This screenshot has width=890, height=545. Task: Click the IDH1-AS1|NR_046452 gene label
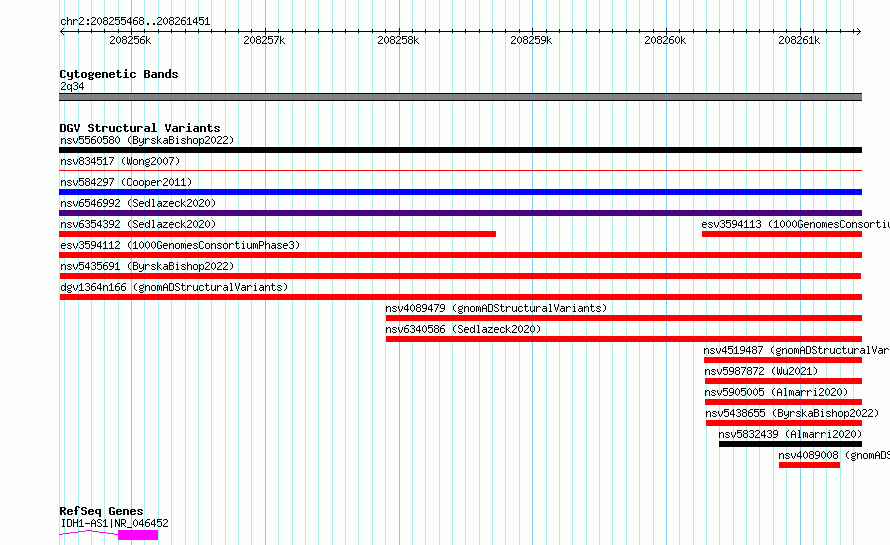[115, 523]
